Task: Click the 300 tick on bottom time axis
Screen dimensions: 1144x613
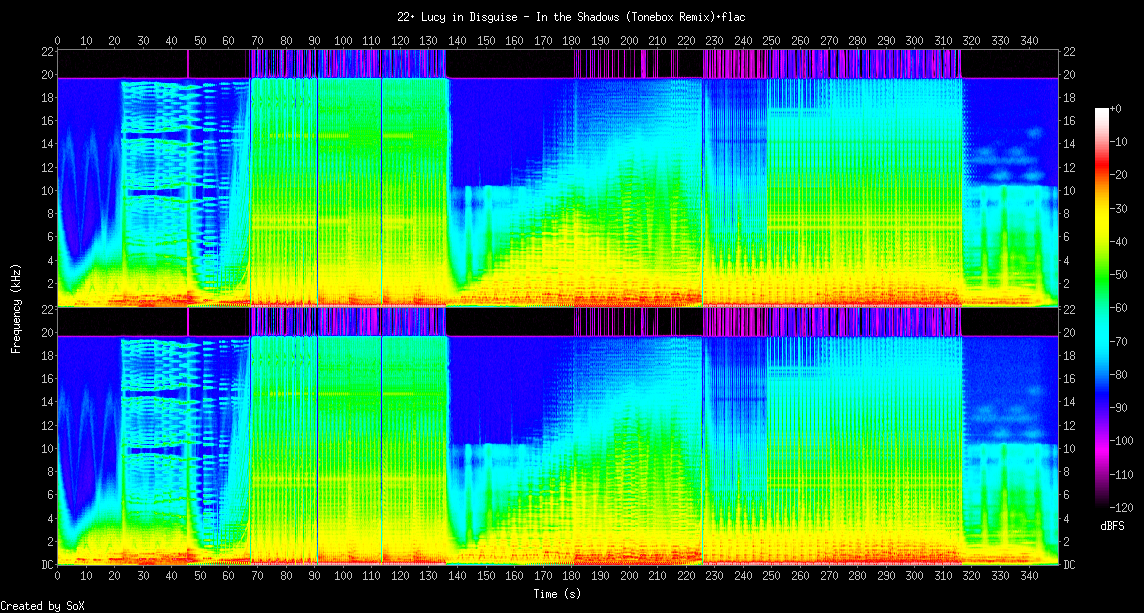Action: (915, 575)
